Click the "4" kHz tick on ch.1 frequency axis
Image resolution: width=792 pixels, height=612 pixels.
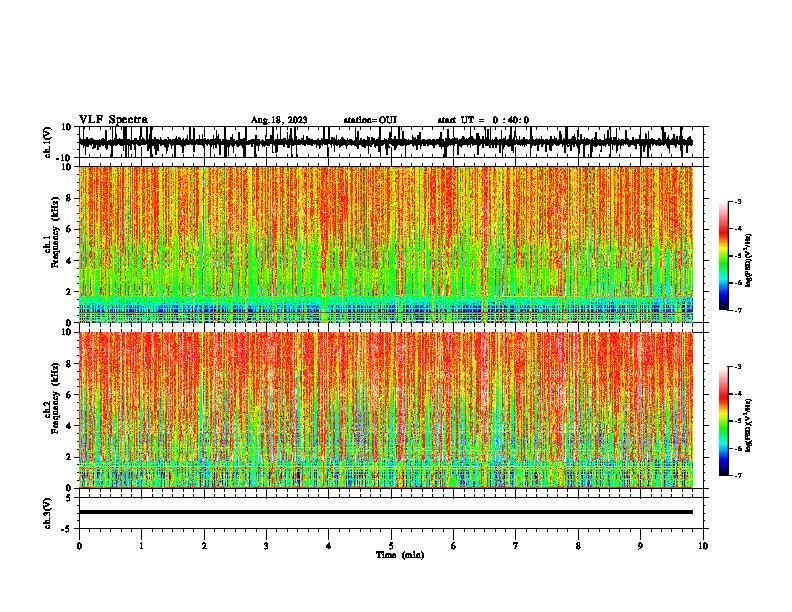(70, 261)
